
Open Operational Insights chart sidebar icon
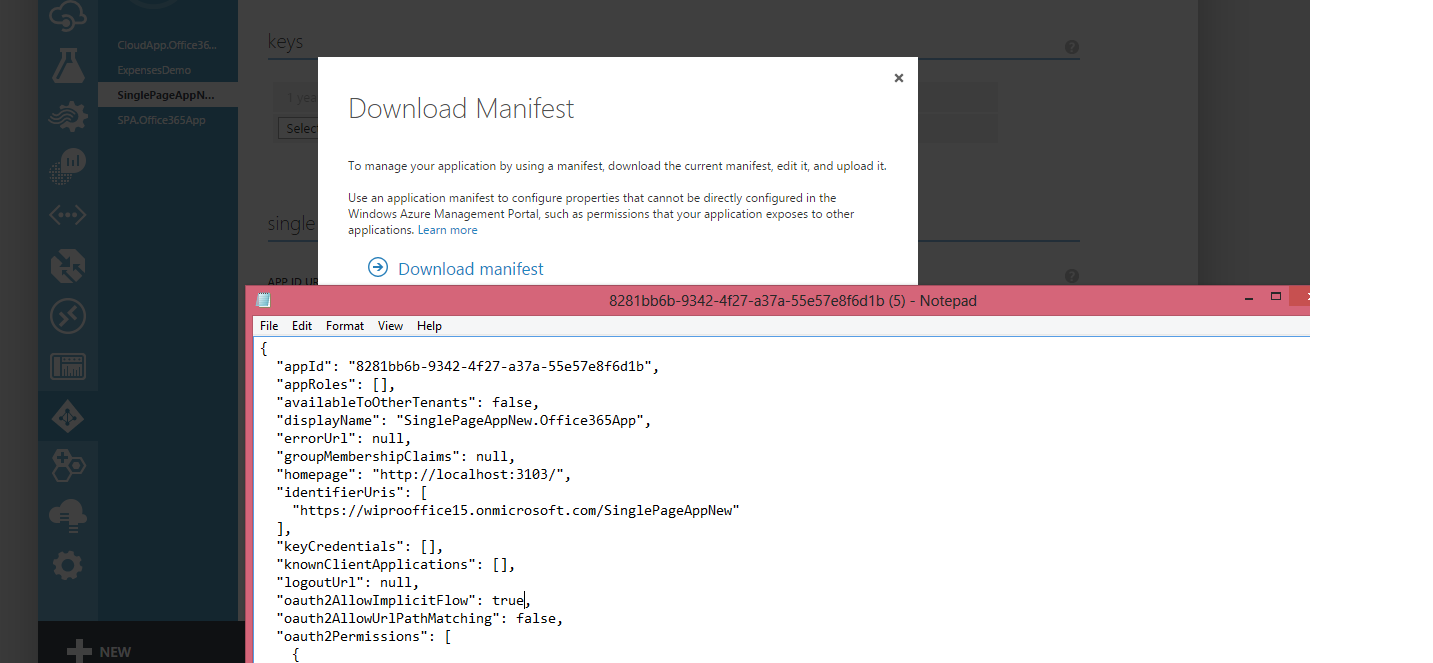point(68,165)
